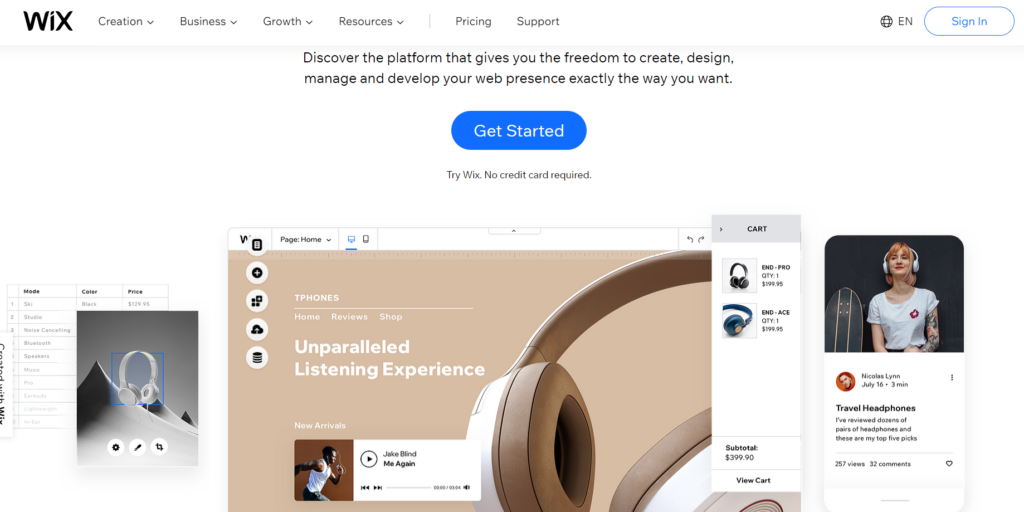Click the View Cart button
This screenshot has height=512, width=1024.
tap(754, 480)
